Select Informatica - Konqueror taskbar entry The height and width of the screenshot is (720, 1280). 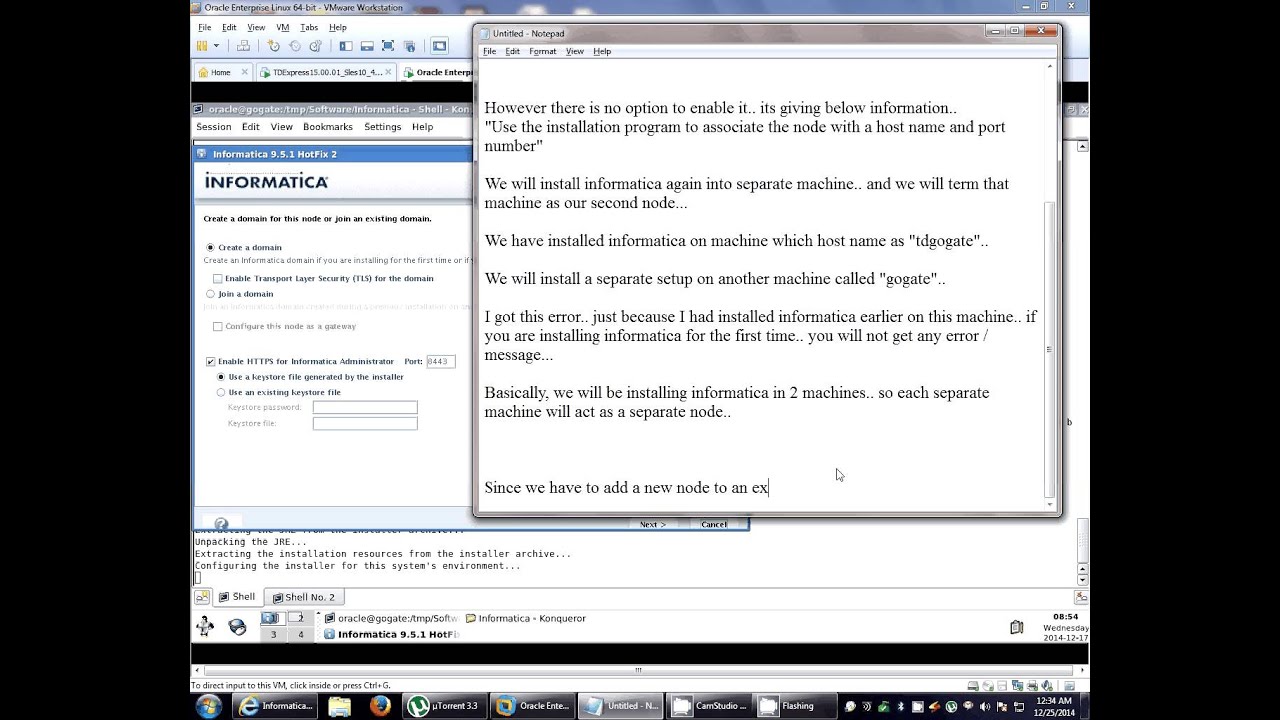coord(526,618)
